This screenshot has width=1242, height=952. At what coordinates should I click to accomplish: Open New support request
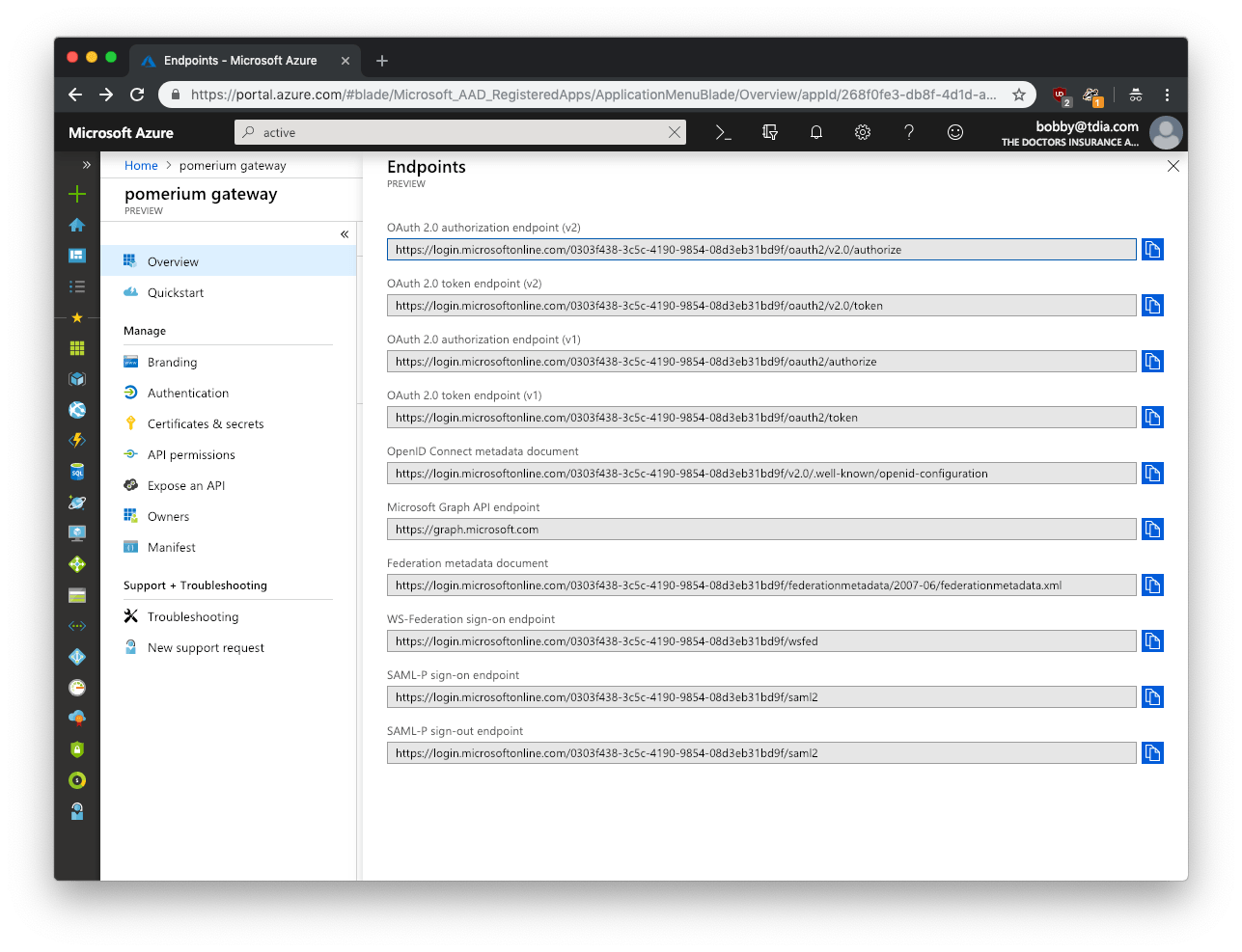229,647
